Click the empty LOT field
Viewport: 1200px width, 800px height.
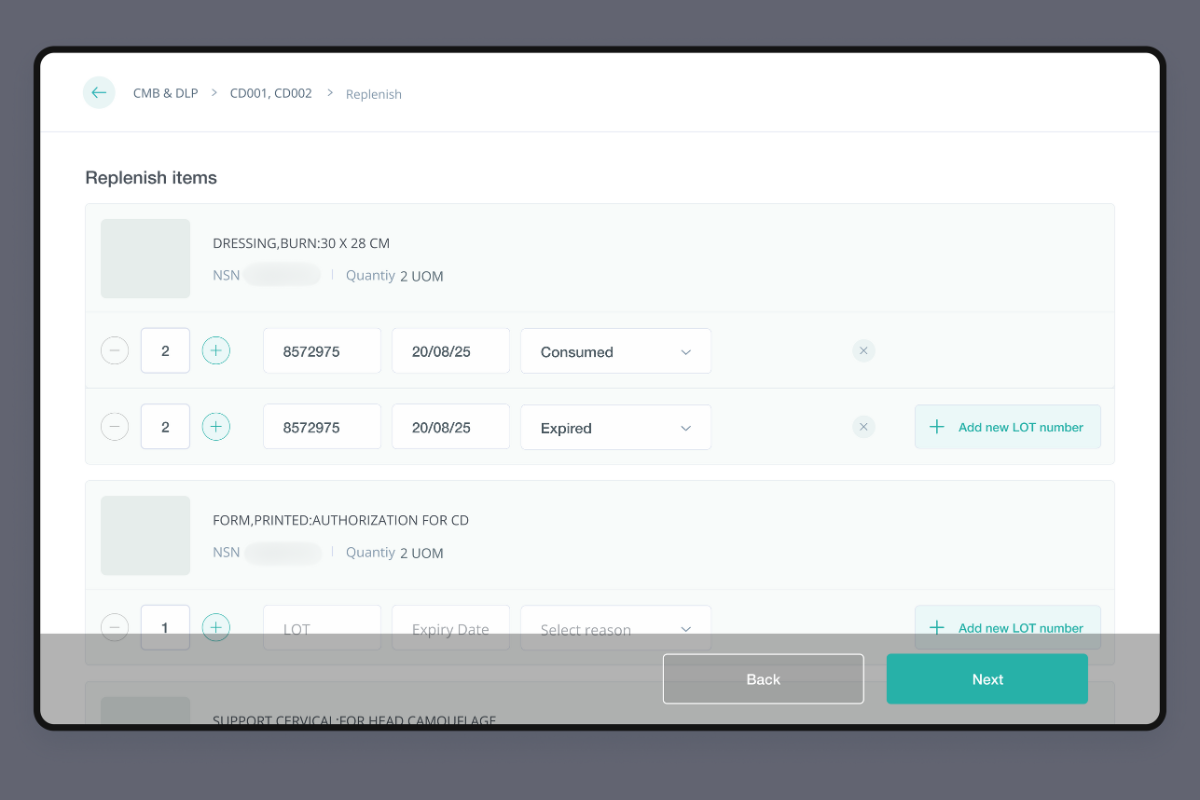(x=322, y=628)
